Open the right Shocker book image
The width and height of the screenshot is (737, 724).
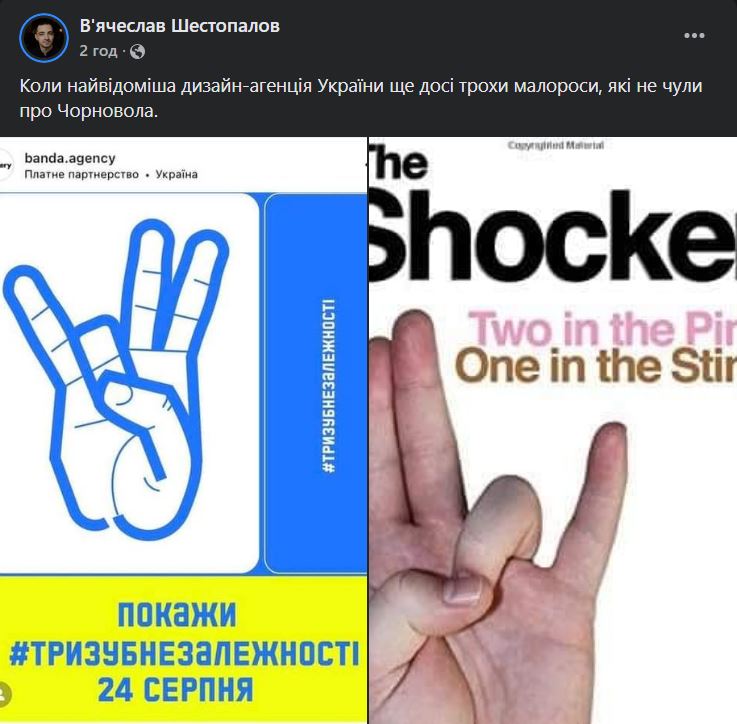pyautogui.click(x=553, y=430)
